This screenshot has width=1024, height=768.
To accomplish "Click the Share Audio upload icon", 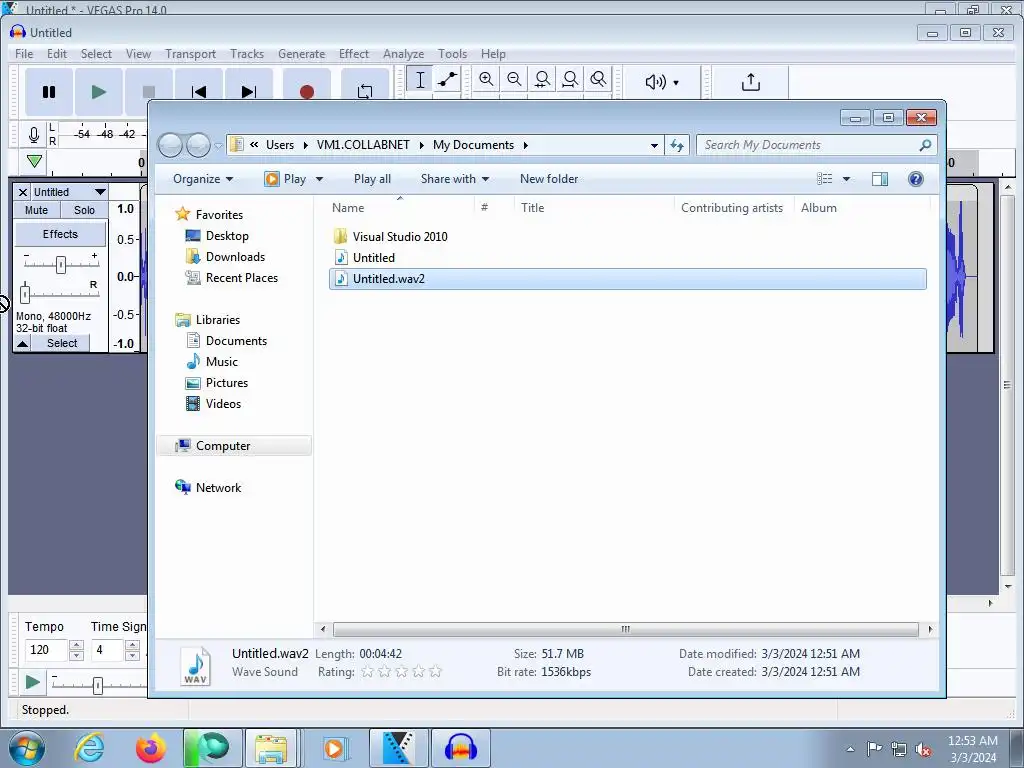I will tap(750, 82).
